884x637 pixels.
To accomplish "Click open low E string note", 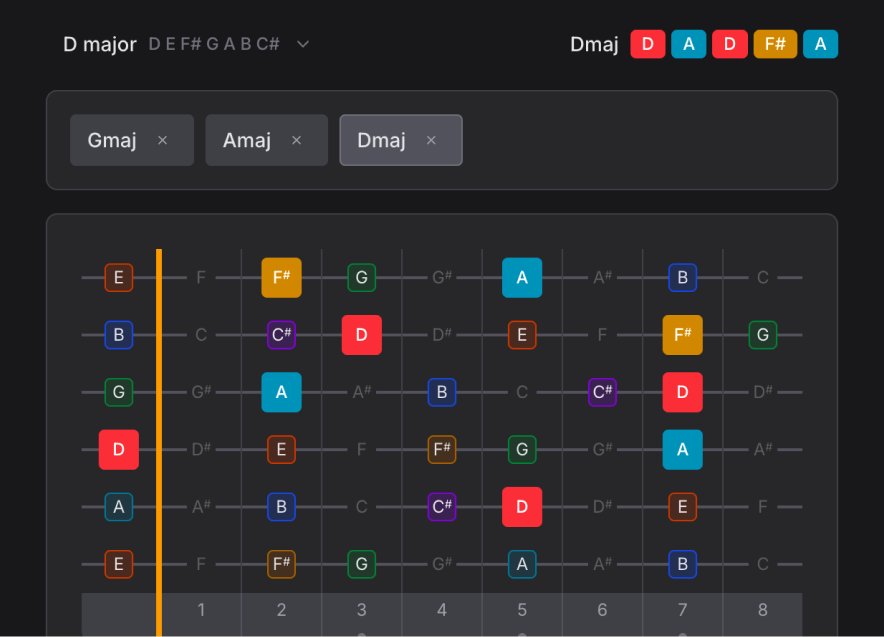I will 119,564.
